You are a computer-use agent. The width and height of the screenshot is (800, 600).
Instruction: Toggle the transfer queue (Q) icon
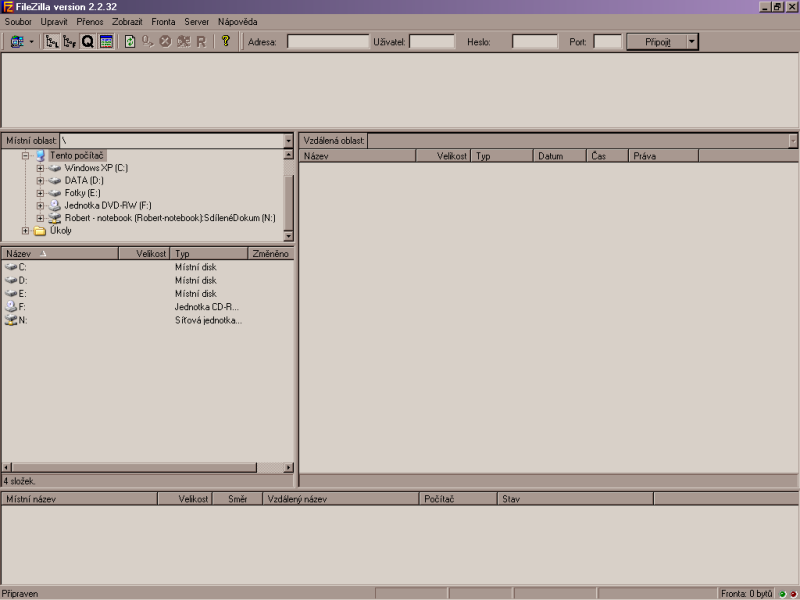[87, 41]
